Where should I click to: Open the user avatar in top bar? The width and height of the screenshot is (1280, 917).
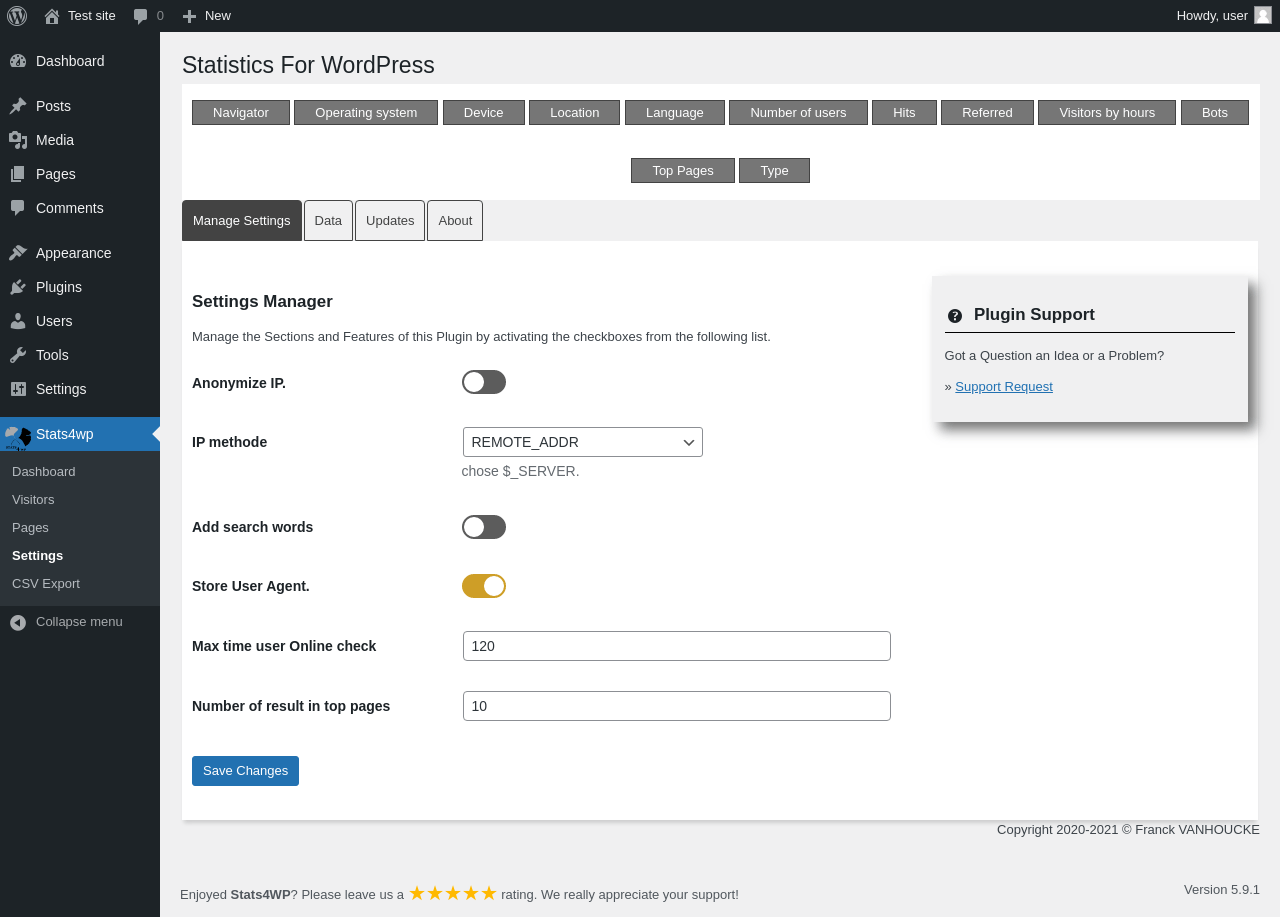click(x=1263, y=15)
